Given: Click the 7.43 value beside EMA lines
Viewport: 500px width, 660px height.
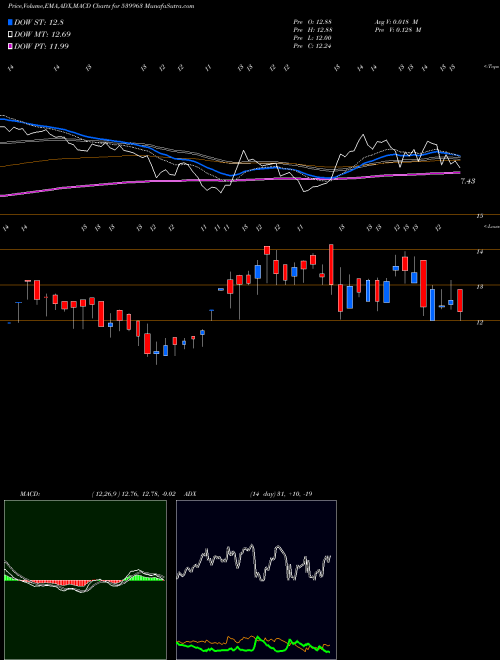Looking at the screenshot, I should 468,181.
